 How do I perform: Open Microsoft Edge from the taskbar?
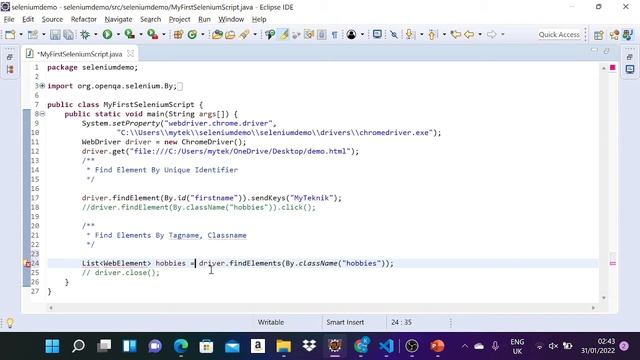(181, 346)
